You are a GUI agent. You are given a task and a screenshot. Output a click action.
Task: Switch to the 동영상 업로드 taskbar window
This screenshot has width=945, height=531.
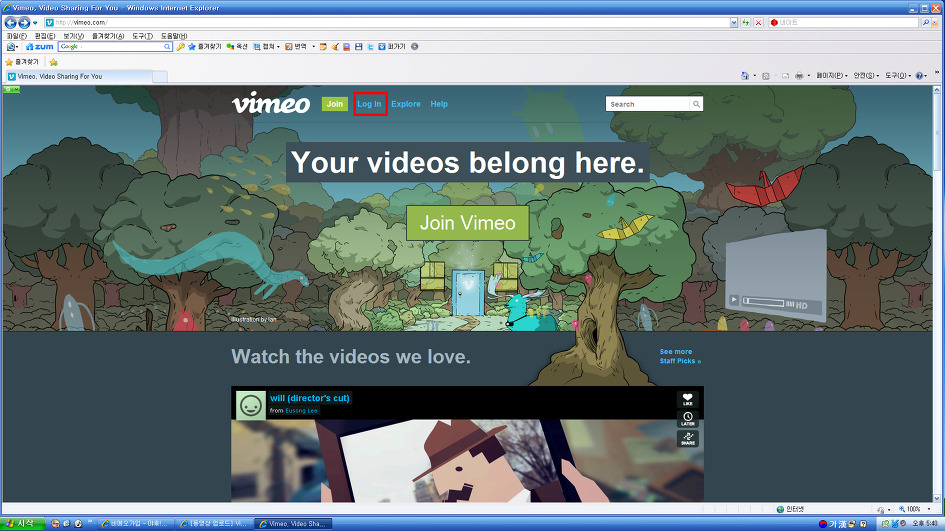214,524
